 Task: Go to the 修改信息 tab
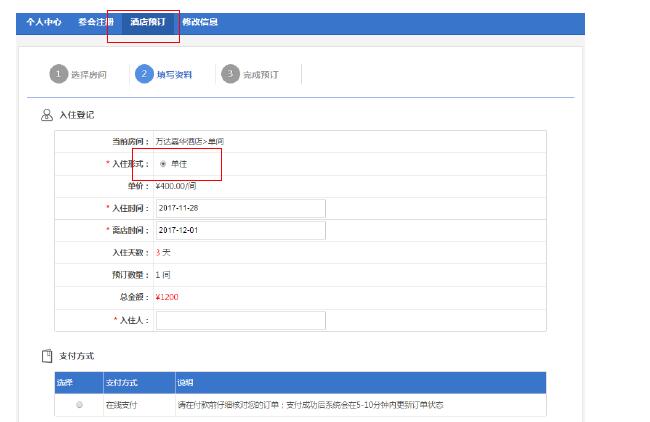pos(200,22)
